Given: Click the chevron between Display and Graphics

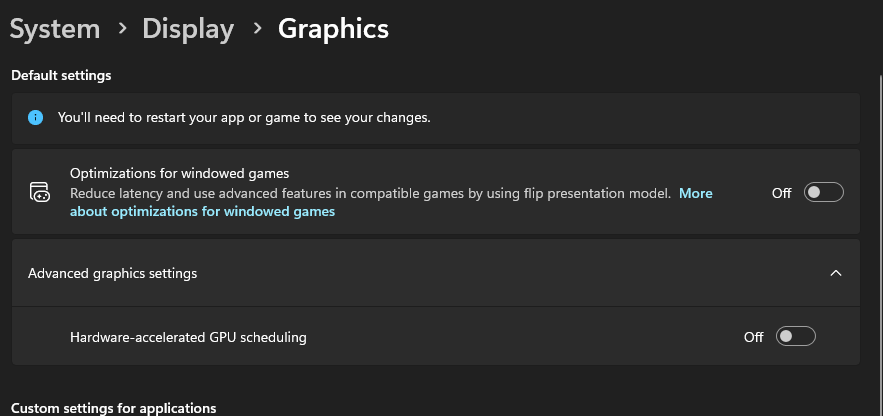Looking at the screenshot, I should tap(257, 28).
